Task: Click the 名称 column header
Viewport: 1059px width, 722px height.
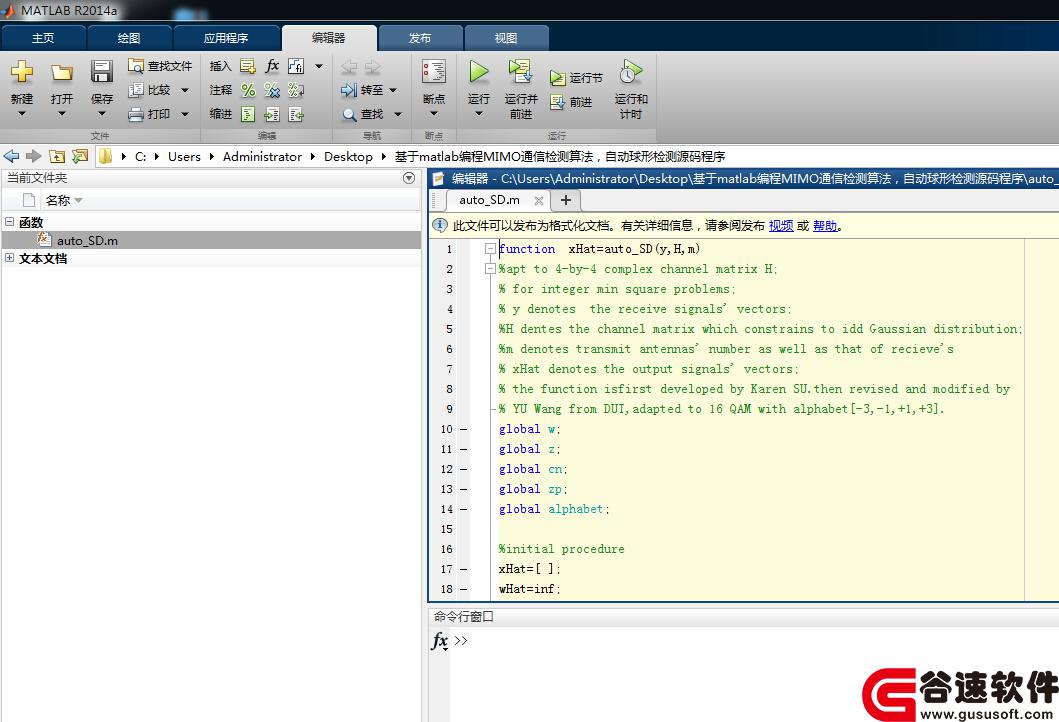Action: (63, 201)
